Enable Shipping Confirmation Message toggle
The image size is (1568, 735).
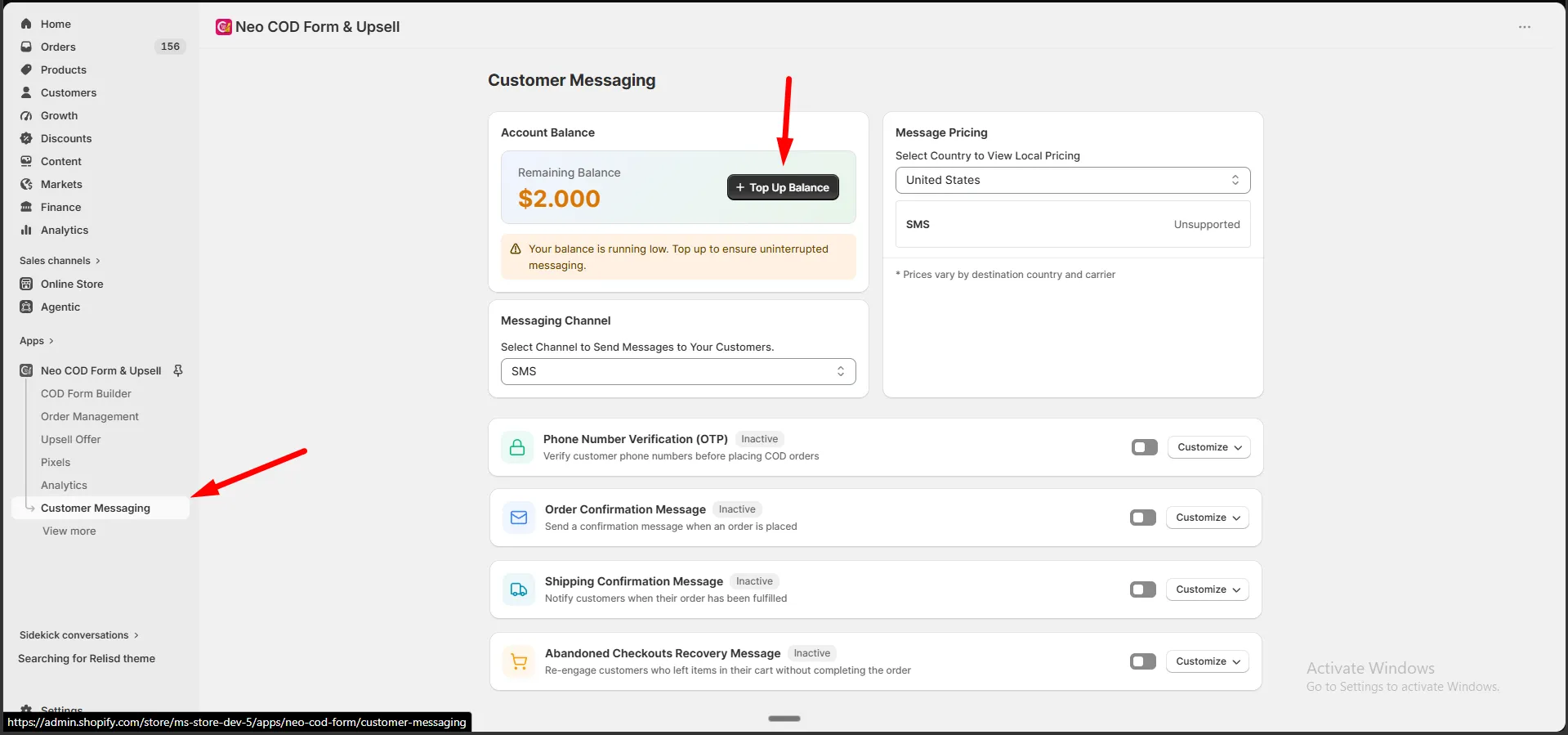point(1143,589)
